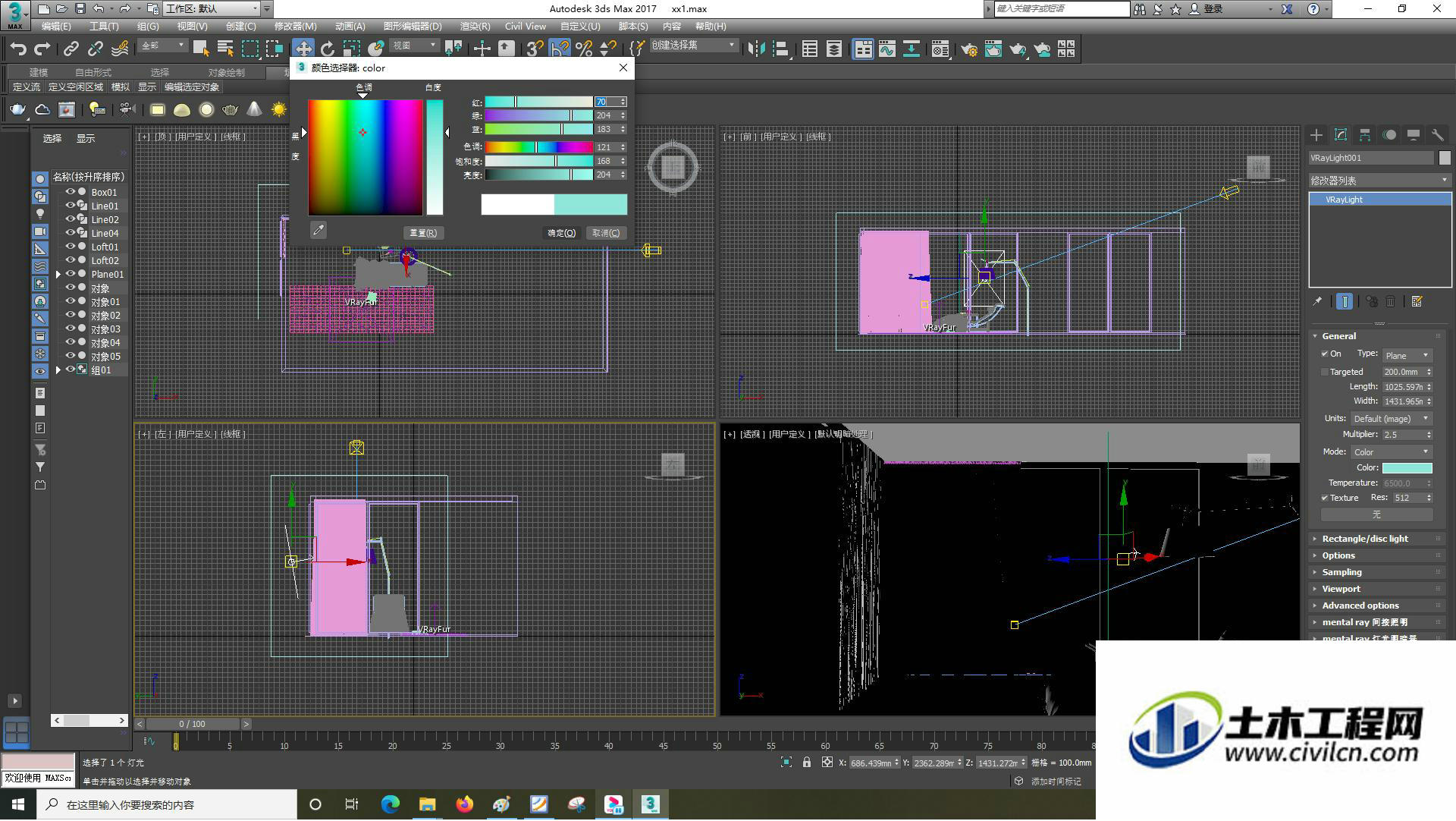Activate the Angle Snap icon
Viewport: 1456px width, 821px height.
[x=560, y=49]
